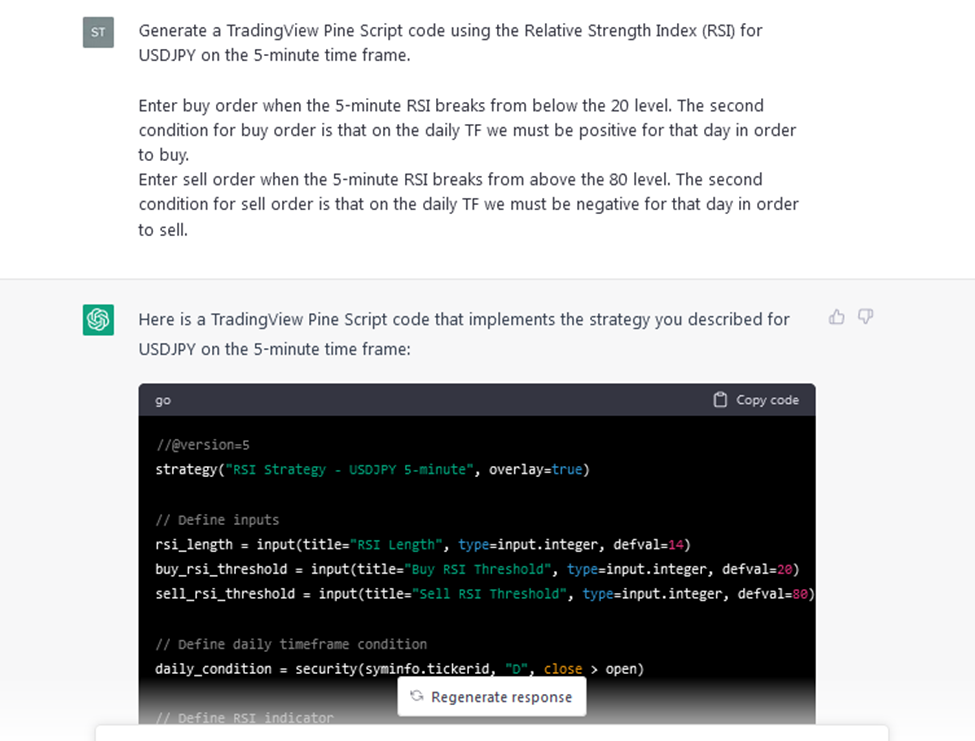Click the buy_rsi_threshold code line
The image size is (975, 741).
(x=477, y=569)
